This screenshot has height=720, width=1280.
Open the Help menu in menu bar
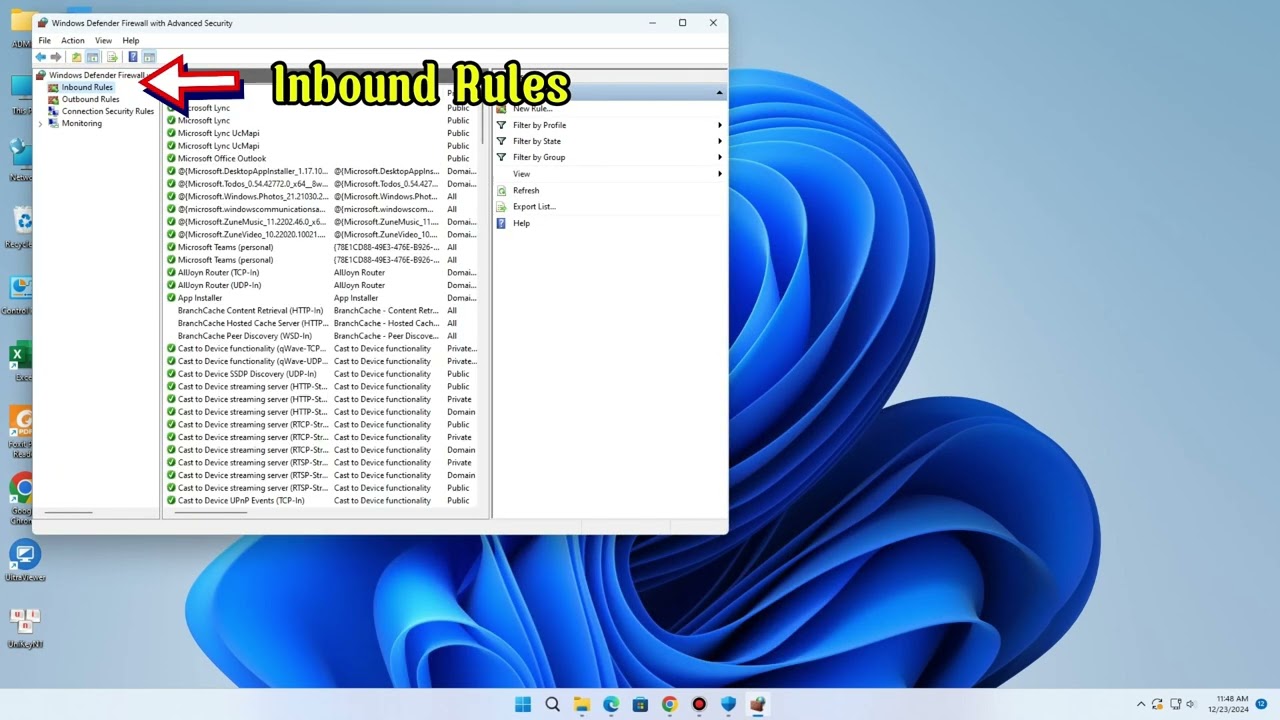point(131,41)
